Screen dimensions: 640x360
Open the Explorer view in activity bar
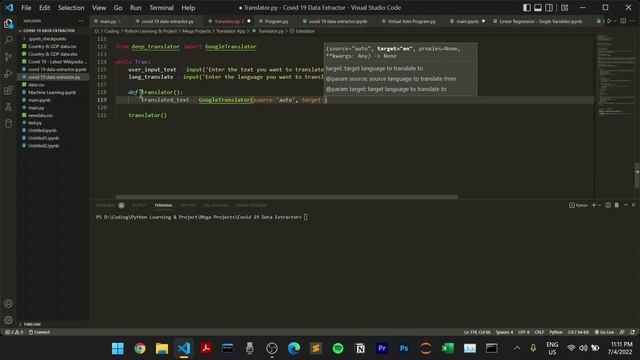click(8, 24)
